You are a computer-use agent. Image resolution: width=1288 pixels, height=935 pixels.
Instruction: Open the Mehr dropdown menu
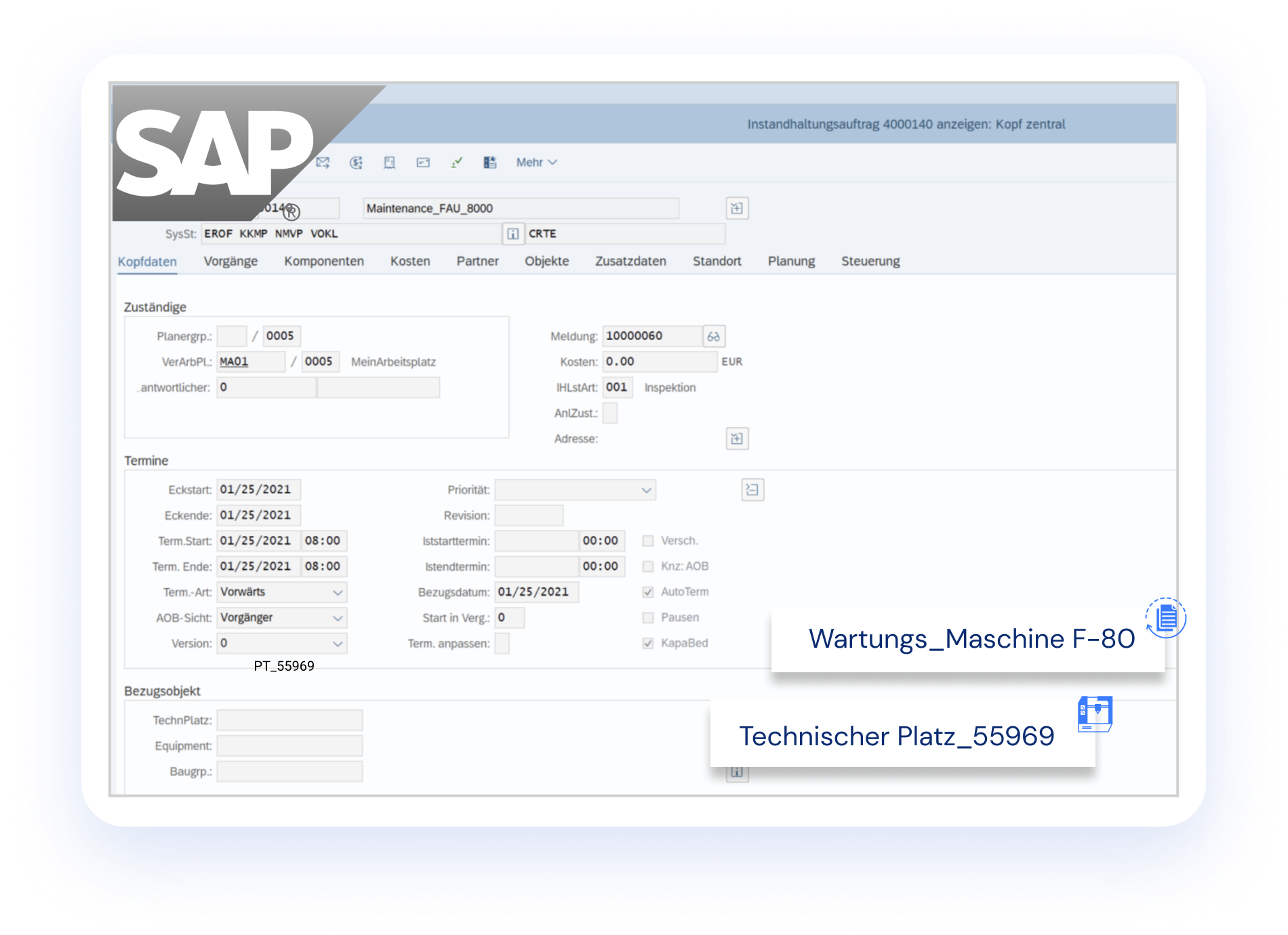536,163
